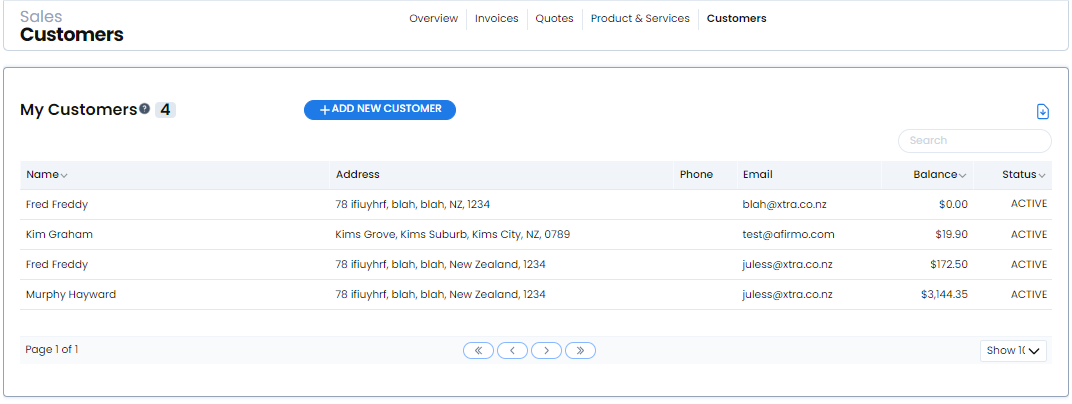The height and width of the screenshot is (404, 1072).
Task: Sort customers by the Status column
Action: 1024,175
